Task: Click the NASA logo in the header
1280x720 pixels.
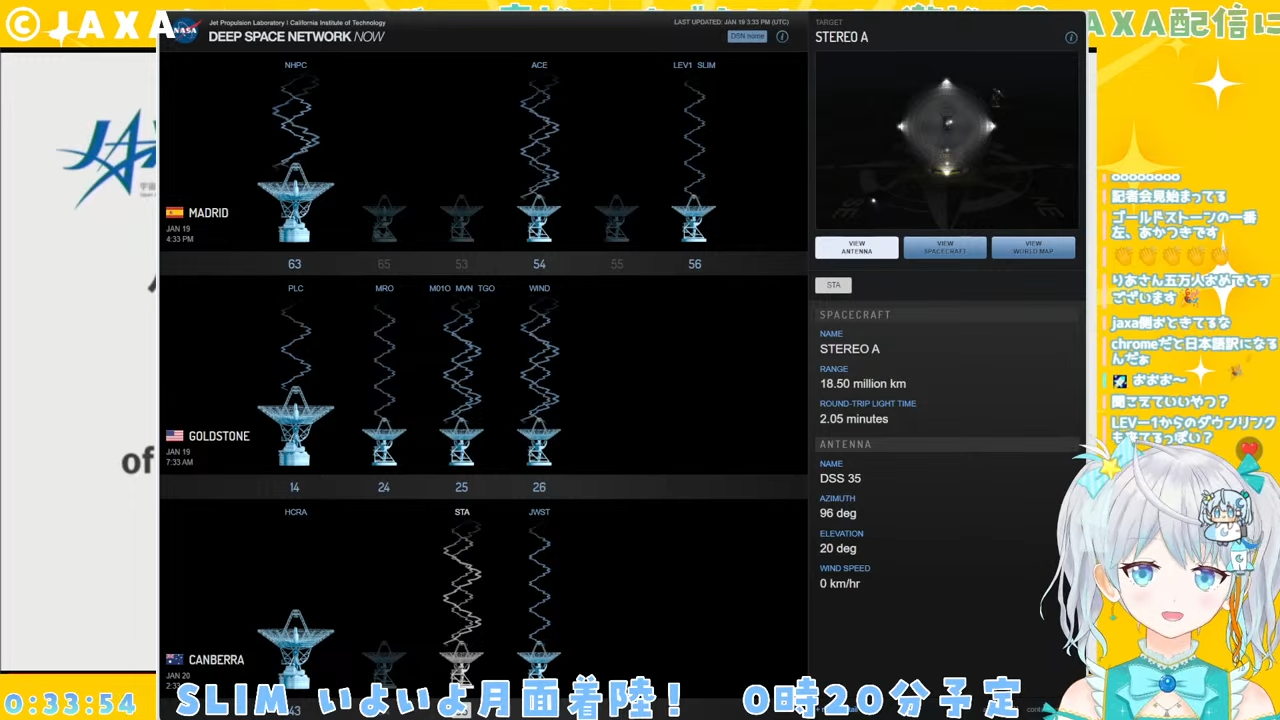Action: (x=186, y=31)
